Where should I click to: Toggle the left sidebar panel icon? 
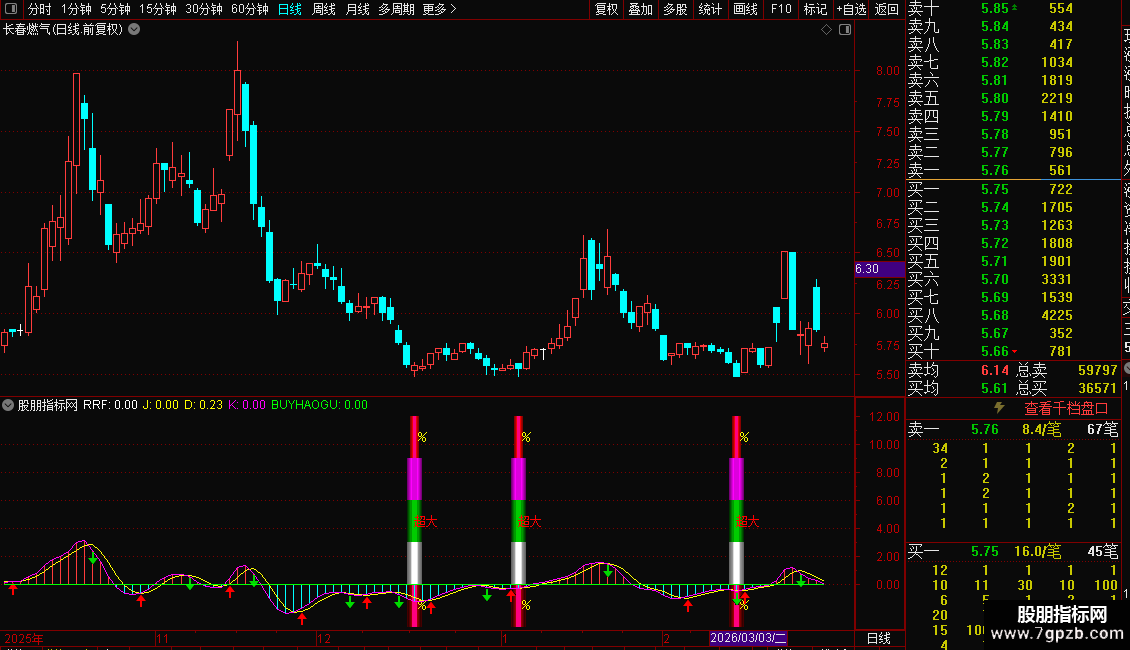point(11,9)
